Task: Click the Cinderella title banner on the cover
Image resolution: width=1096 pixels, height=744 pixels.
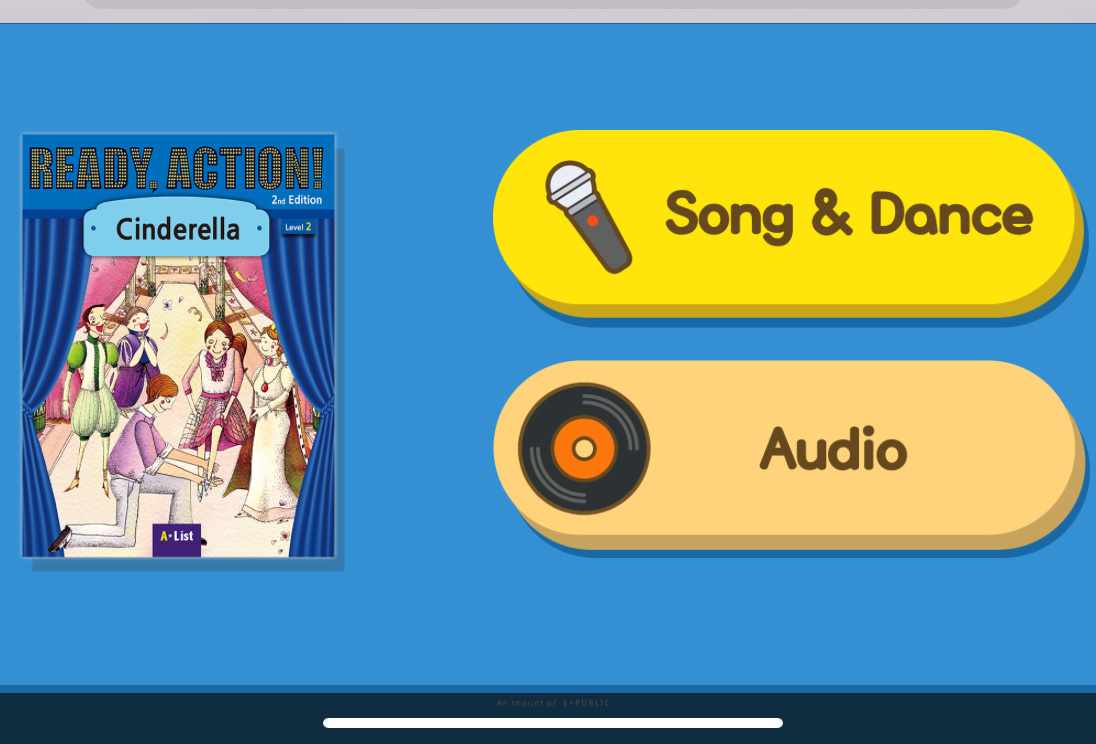Action: tap(177, 229)
